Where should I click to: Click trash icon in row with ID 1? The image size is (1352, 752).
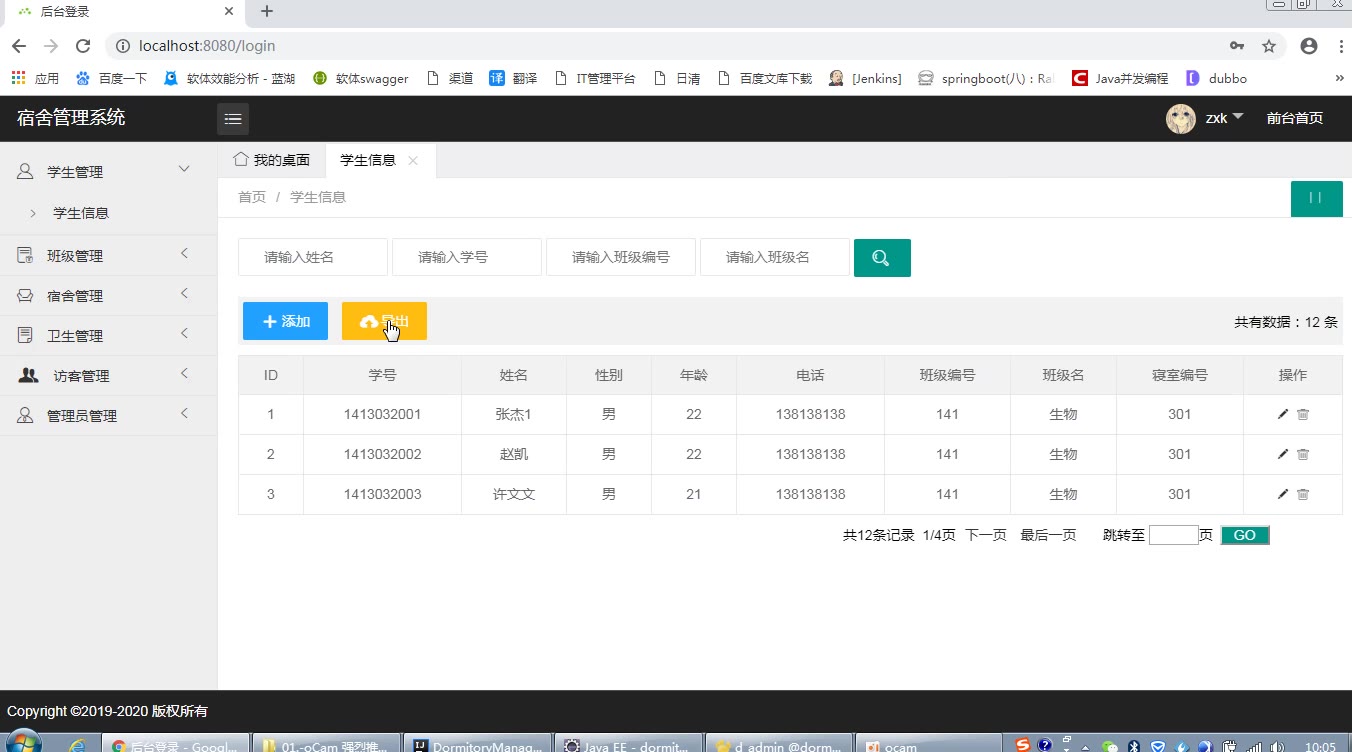tap(1303, 414)
